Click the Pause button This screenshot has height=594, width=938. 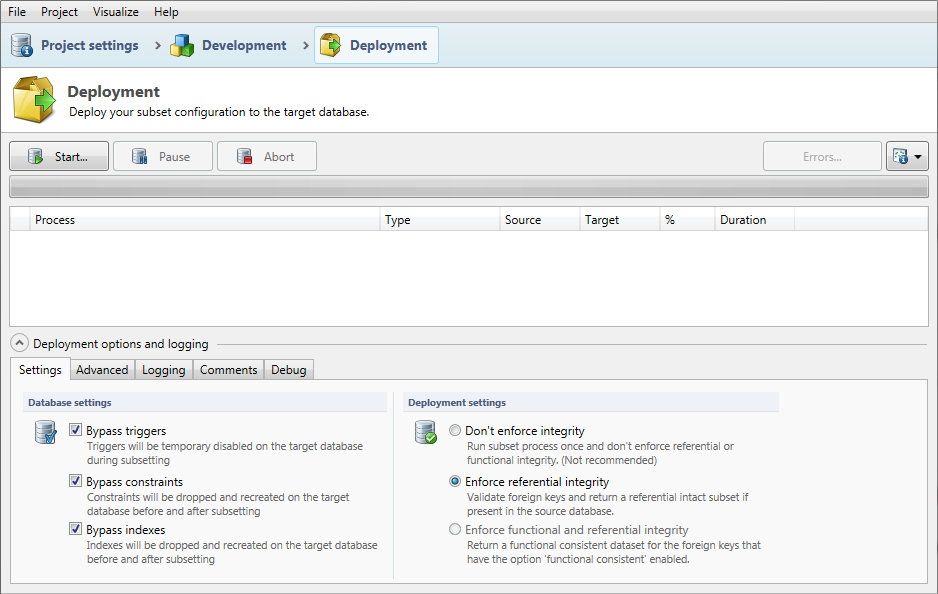[163, 156]
